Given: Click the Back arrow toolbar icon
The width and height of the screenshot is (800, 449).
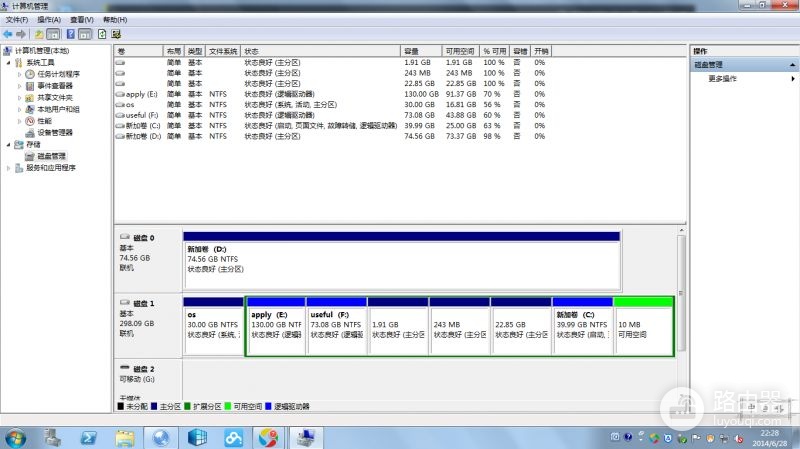Looking at the screenshot, I should 8,34.
